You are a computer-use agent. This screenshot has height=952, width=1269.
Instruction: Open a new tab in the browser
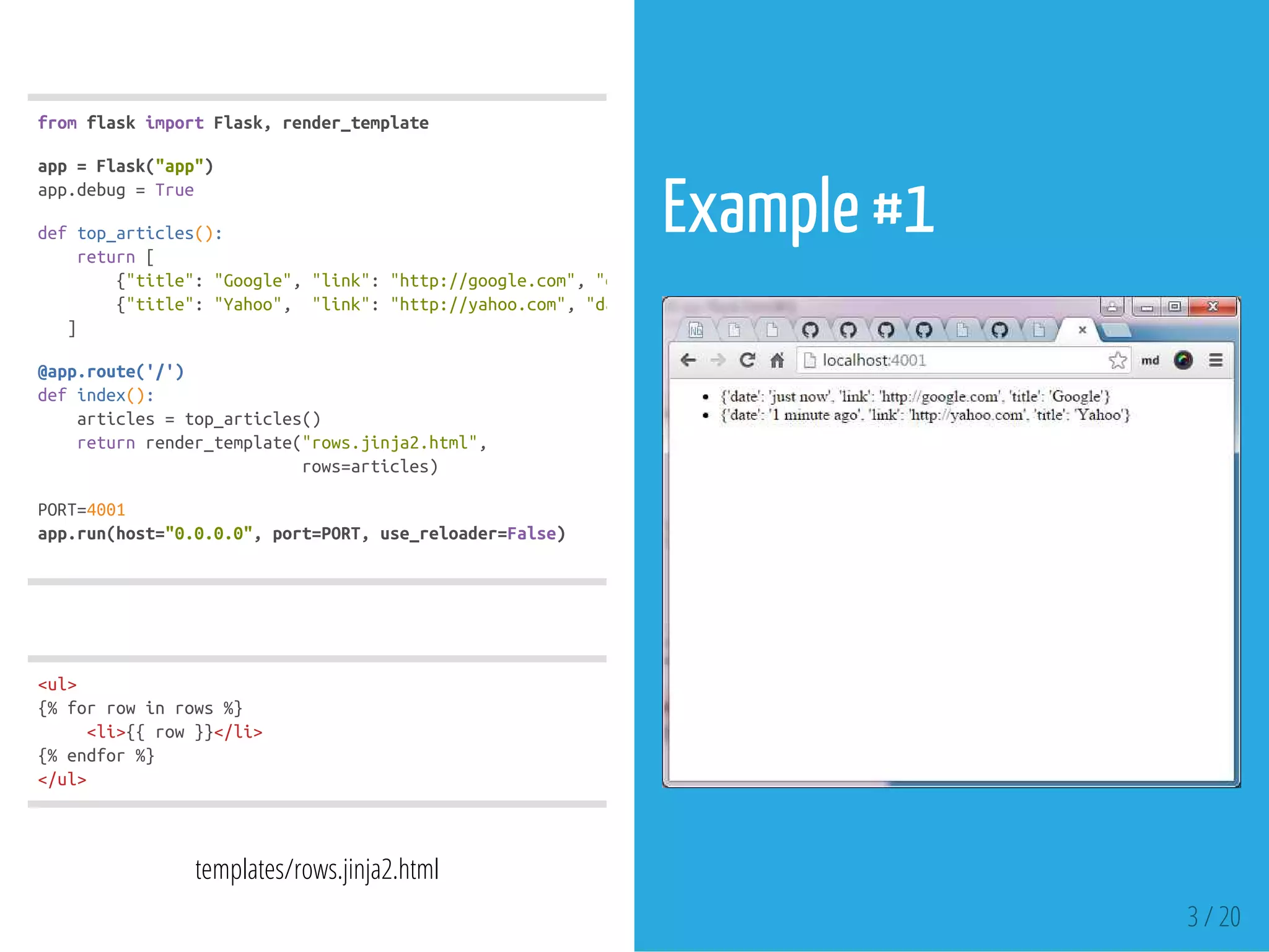click(1117, 331)
